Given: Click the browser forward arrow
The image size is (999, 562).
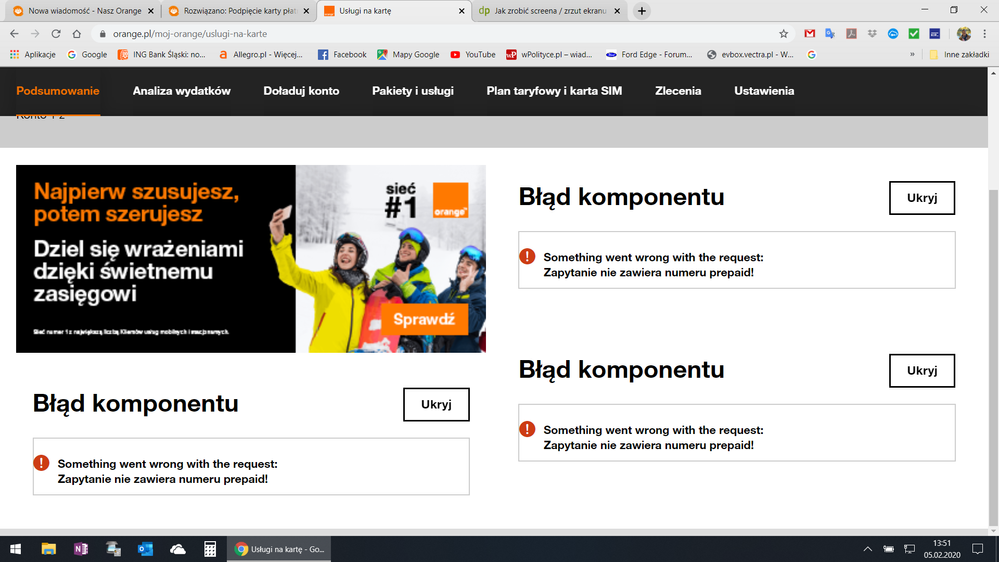Looking at the screenshot, I should tap(35, 34).
